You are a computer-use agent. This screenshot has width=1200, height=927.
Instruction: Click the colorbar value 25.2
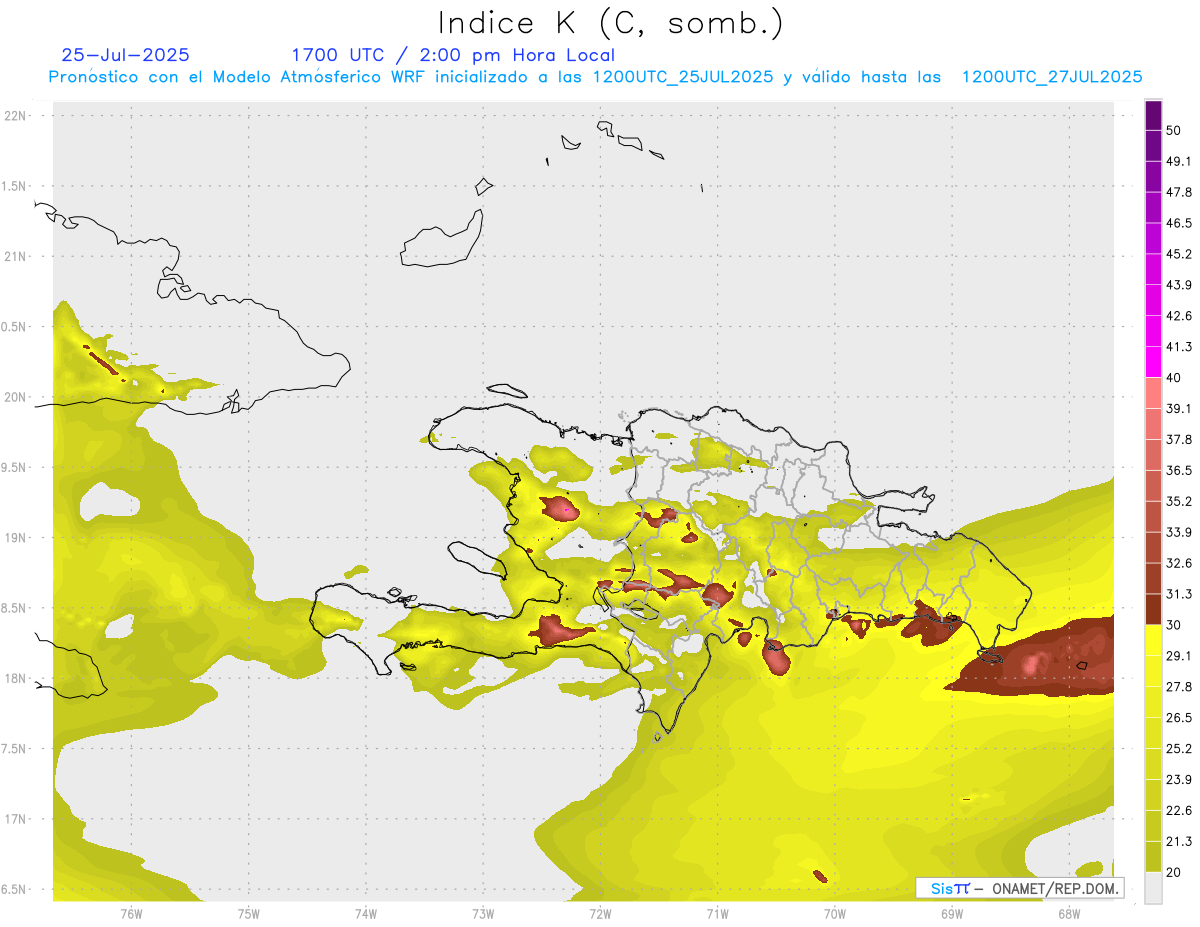[x=1179, y=749]
